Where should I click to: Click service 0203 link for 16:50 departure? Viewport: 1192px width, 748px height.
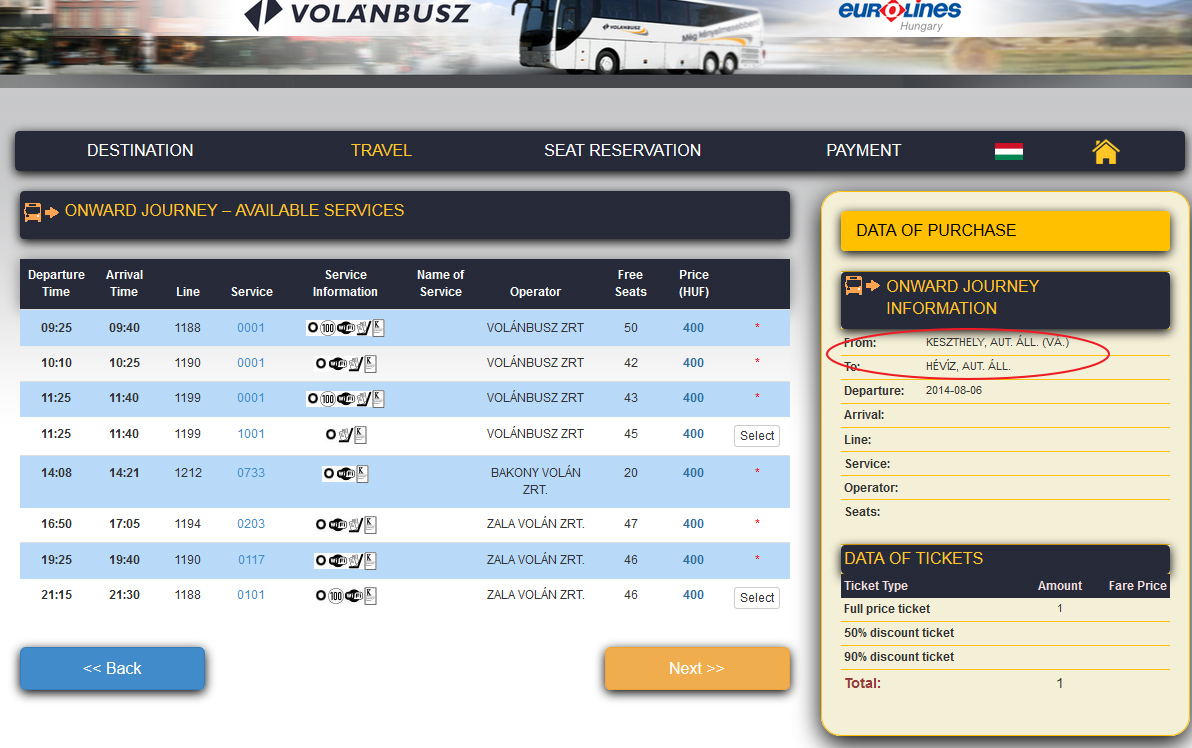point(251,524)
